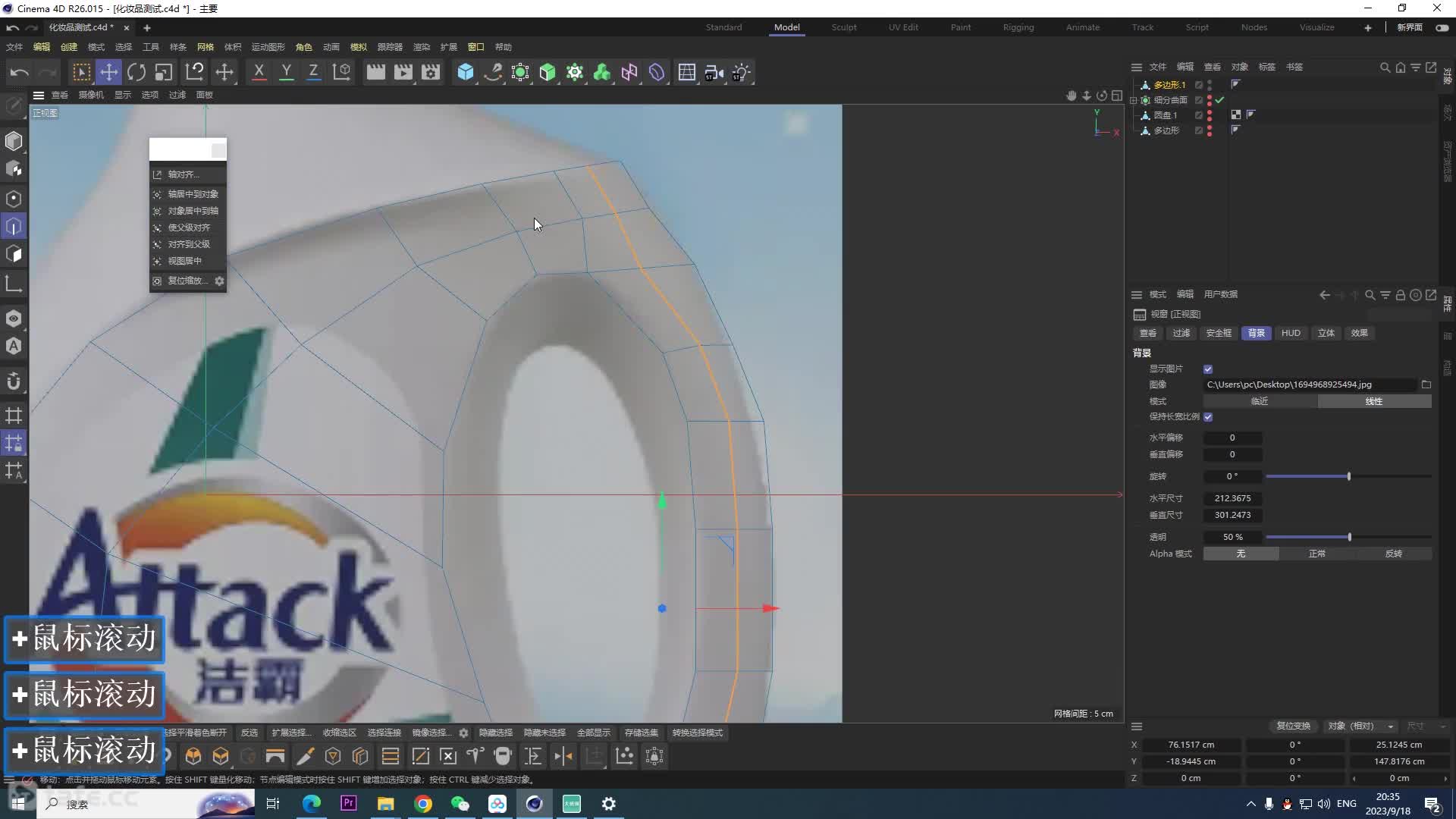Click the 水平尺寸 value field
The width and height of the screenshot is (1456, 819).
pyautogui.click(x=1232, y=499)
